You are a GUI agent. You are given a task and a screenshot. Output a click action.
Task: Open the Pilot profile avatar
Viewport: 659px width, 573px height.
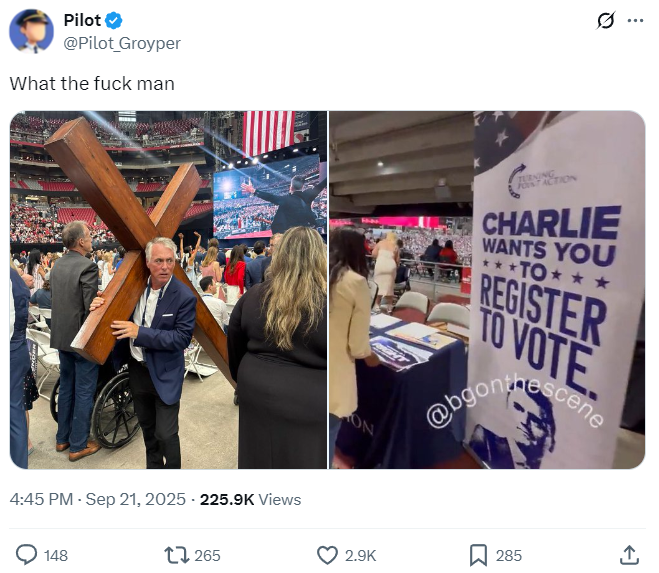click(32, 32)
